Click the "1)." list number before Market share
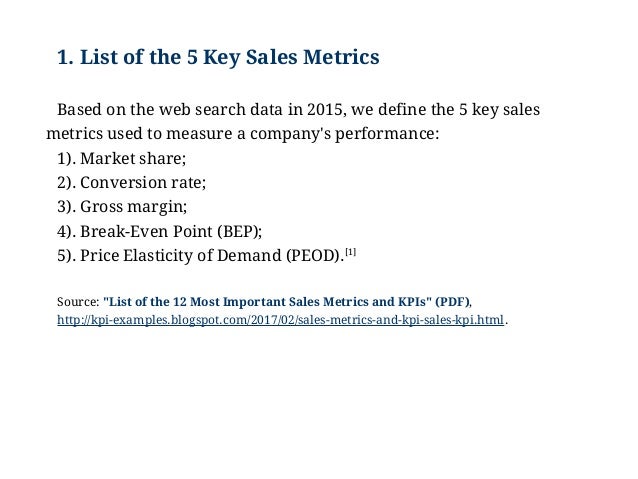Screen dimensions: 638x479 pos(67,158)
